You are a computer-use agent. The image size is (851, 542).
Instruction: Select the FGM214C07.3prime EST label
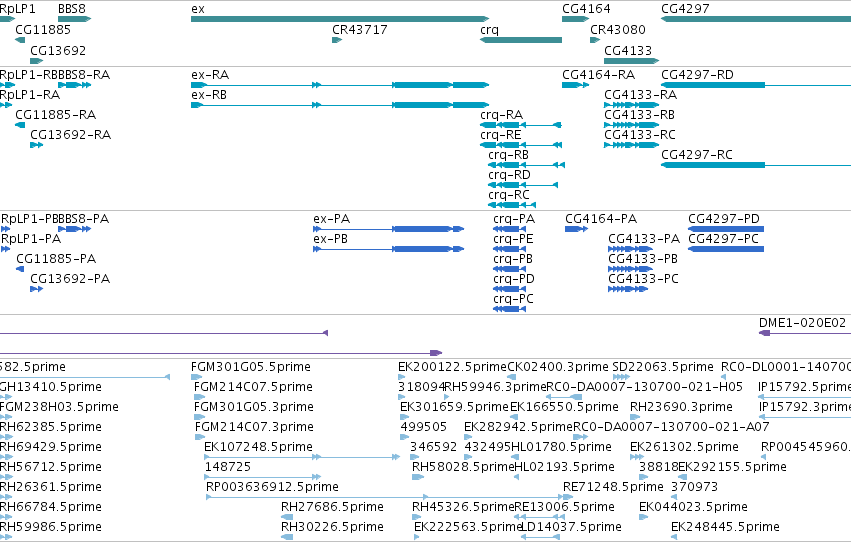pyautogui.click(x=254, y=428)
